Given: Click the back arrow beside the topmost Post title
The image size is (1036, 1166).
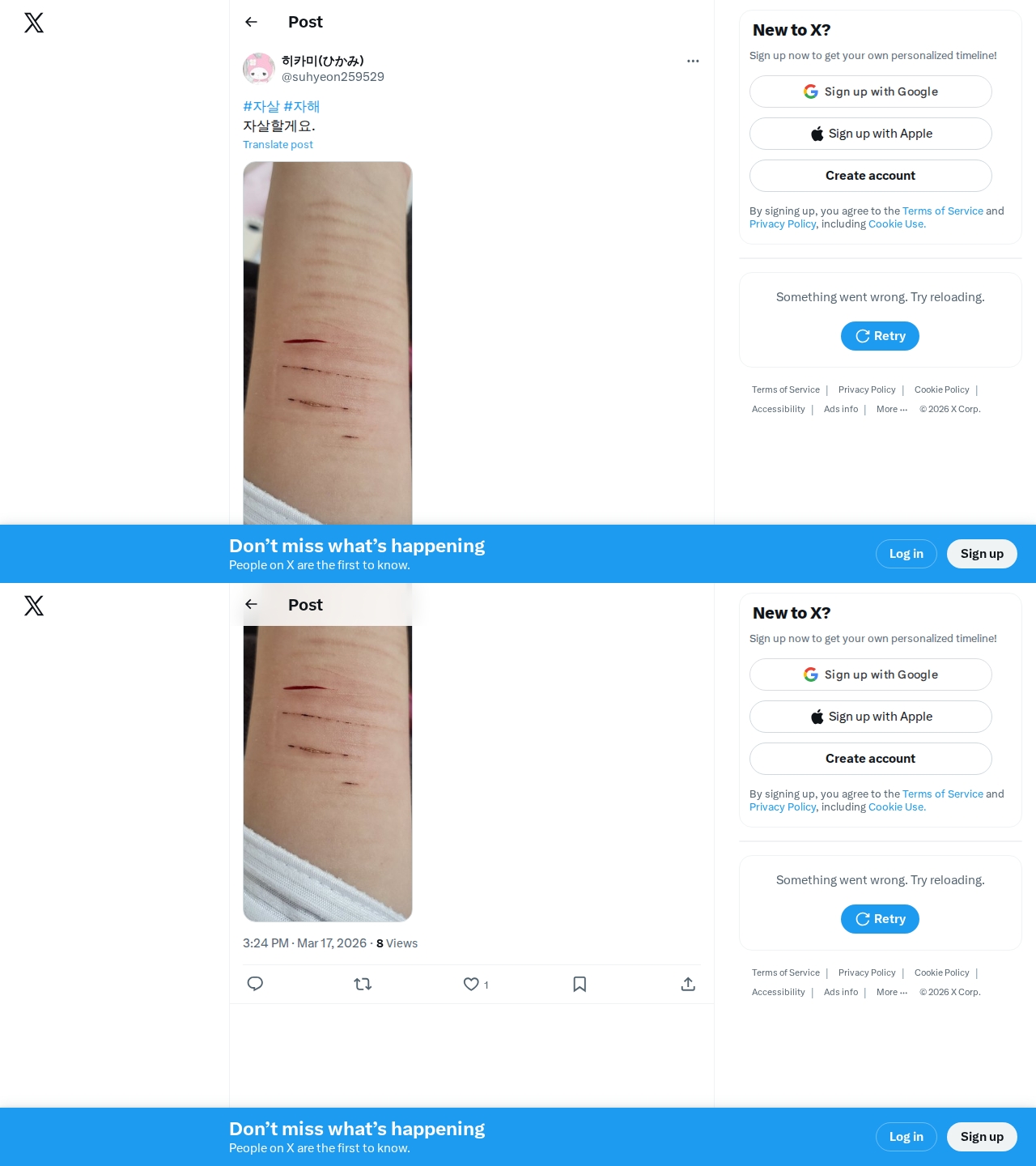Looking at the screenshot, I should pyautogui.click(x=251, y=22).
